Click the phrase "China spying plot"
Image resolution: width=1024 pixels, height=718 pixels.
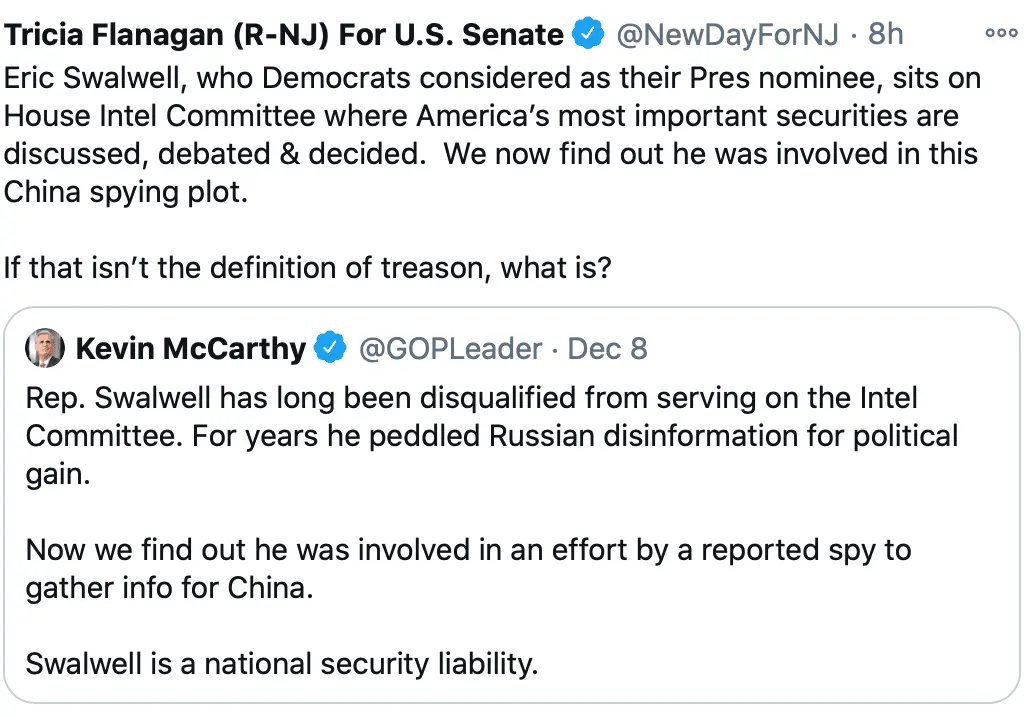123,192
